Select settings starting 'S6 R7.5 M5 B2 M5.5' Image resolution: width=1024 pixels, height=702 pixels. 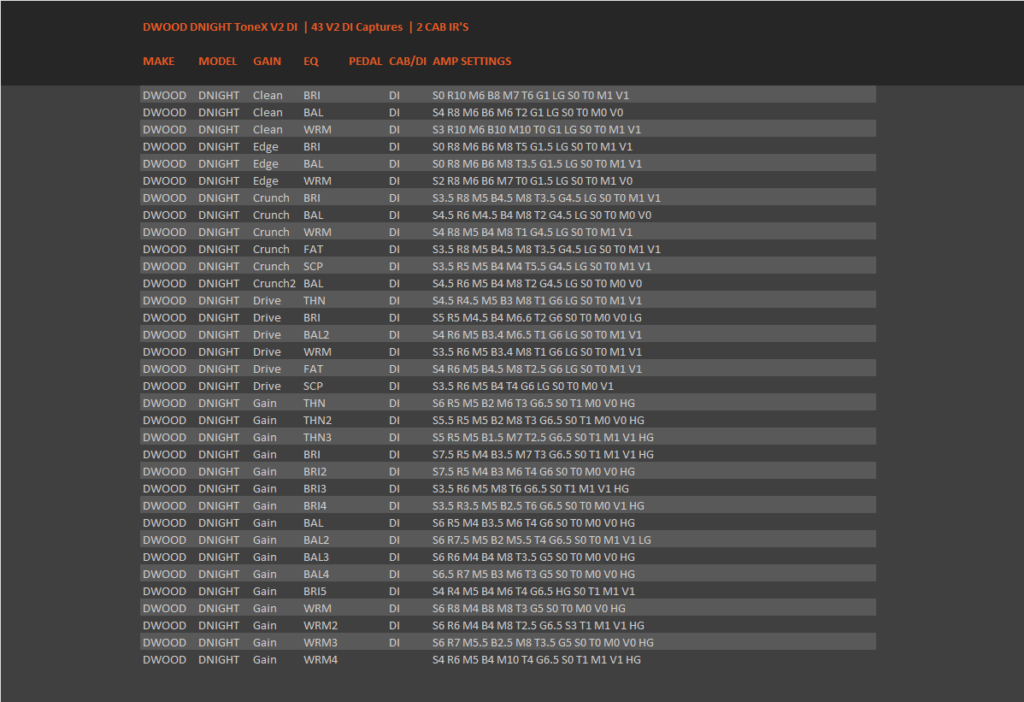(541, 539)
